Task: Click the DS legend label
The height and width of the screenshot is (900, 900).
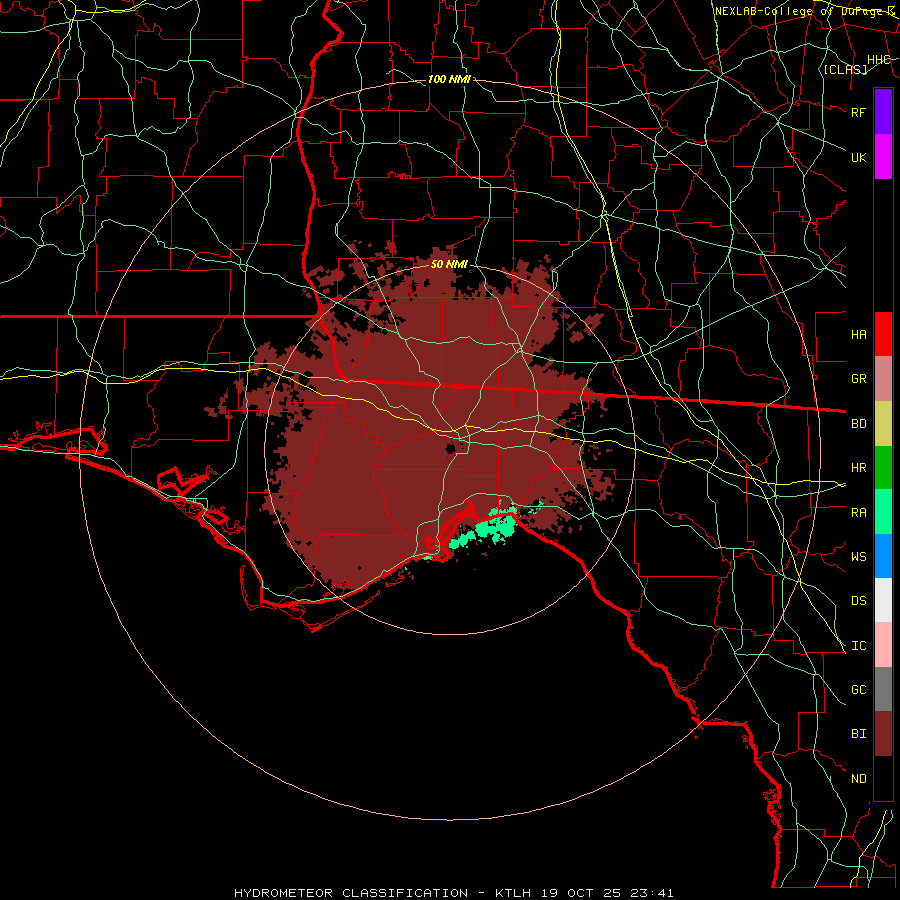Action: (x=858, y=601)
